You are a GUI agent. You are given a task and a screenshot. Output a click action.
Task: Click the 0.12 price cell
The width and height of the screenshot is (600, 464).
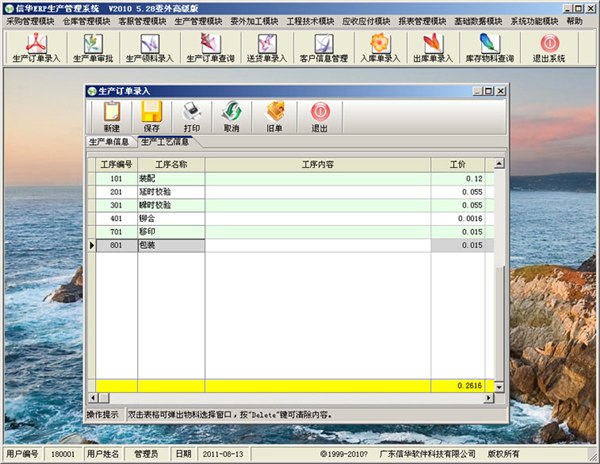[458, 179]
